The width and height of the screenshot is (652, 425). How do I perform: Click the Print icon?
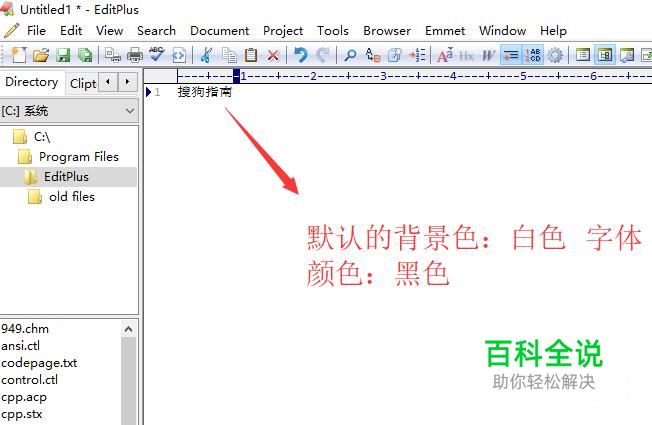(x=135, y=55)
